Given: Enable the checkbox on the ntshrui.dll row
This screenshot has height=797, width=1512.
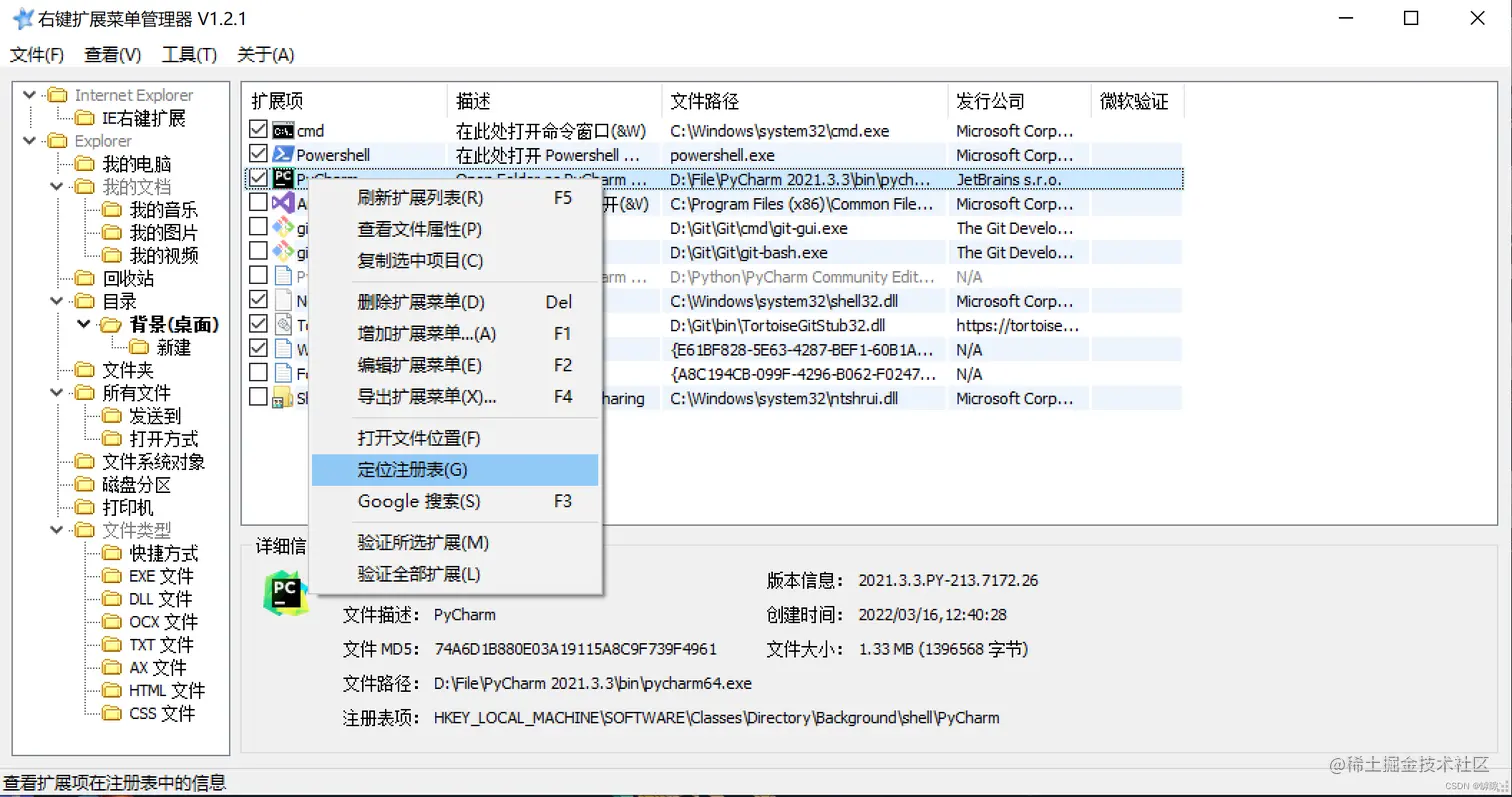Looking at the screenshot, I should 258,397.
